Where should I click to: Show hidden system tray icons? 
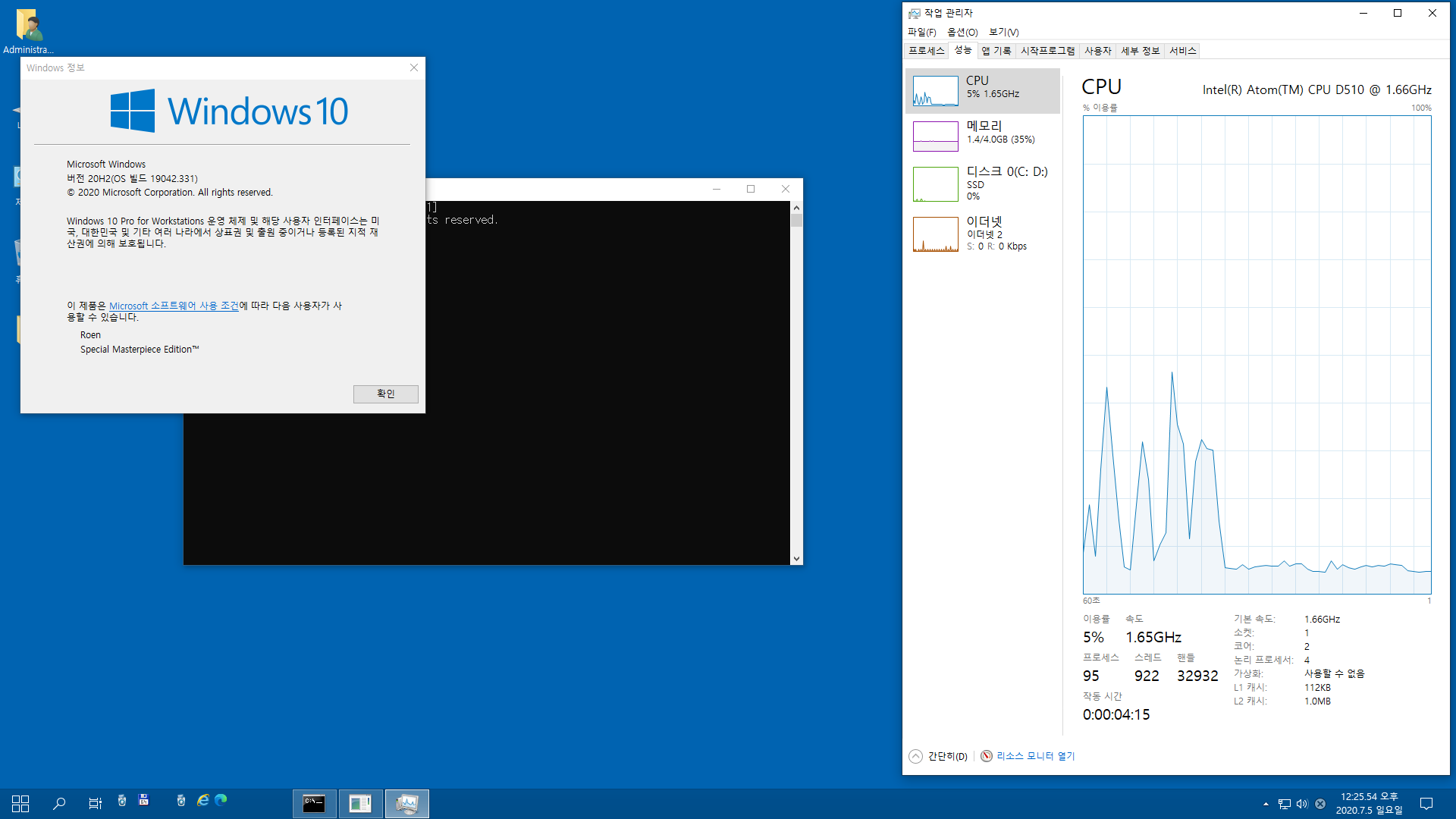tap(1266, 804)
